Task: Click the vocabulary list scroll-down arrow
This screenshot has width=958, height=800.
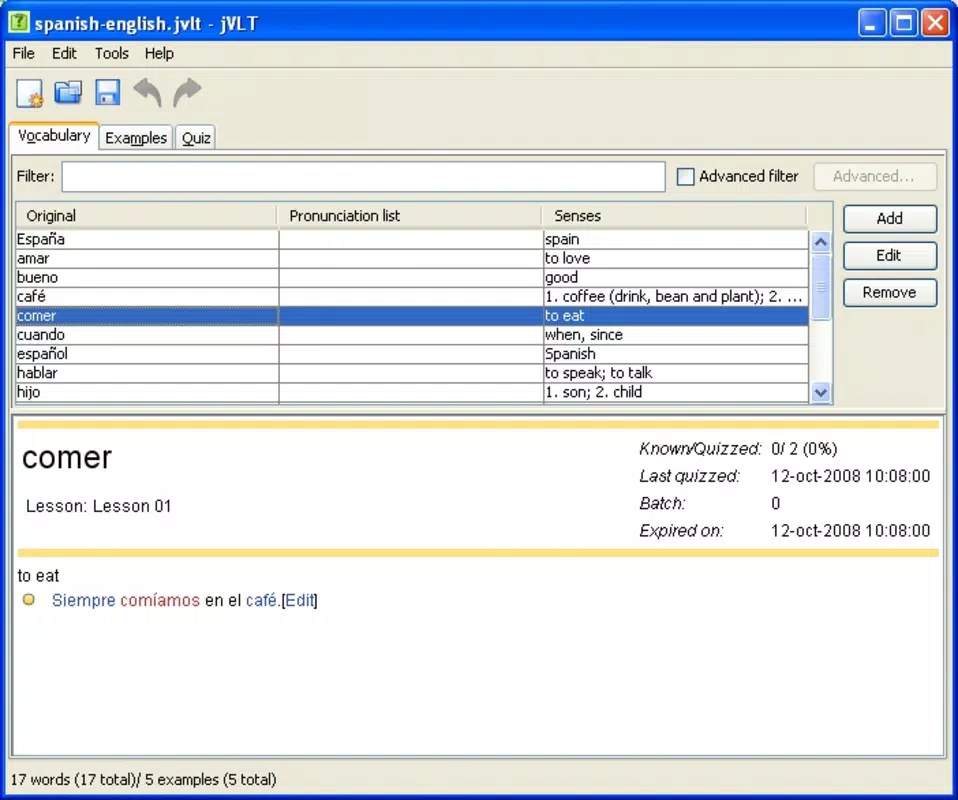Action: tap(821, 392)
